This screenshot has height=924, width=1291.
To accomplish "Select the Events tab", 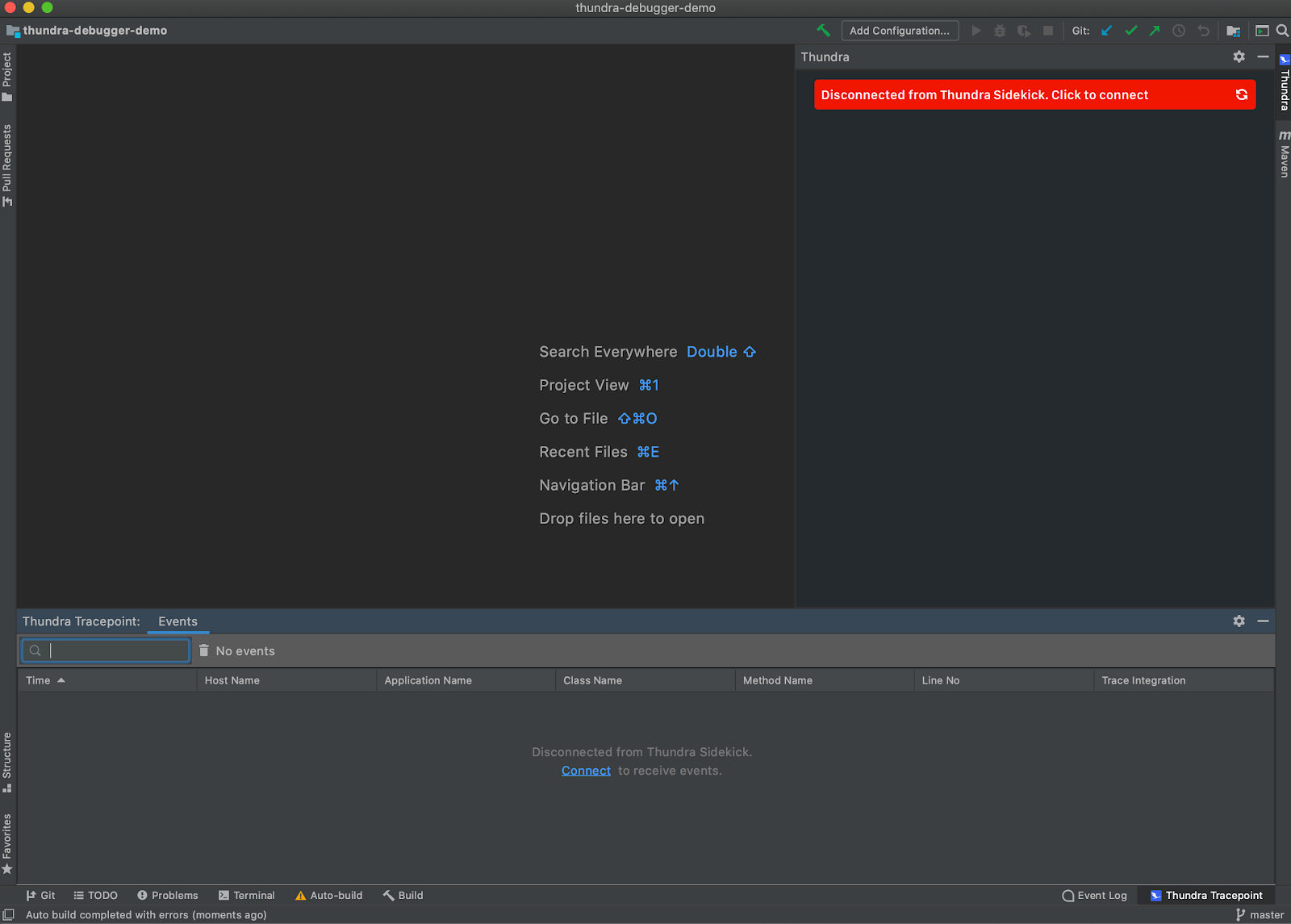I will 178,621.
